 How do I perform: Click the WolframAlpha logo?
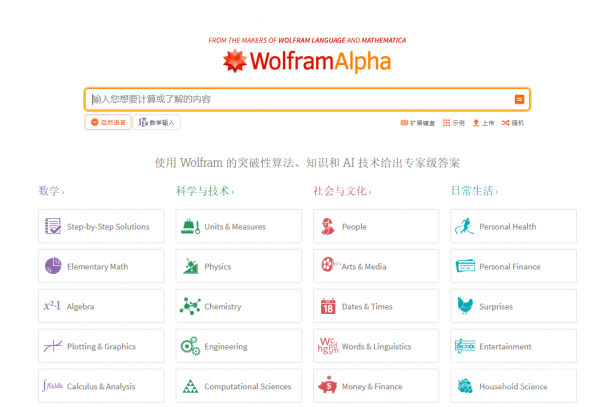307,61
